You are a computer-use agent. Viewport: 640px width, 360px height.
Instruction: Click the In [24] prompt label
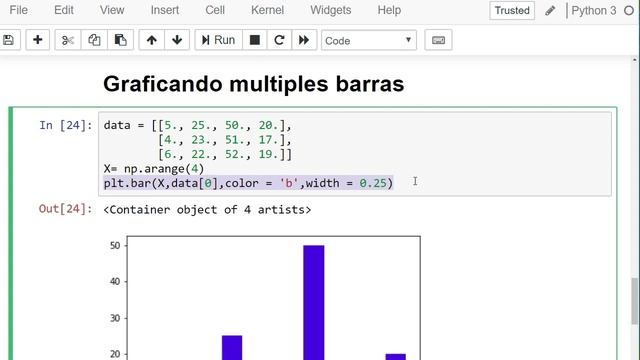tap(65, 125)
